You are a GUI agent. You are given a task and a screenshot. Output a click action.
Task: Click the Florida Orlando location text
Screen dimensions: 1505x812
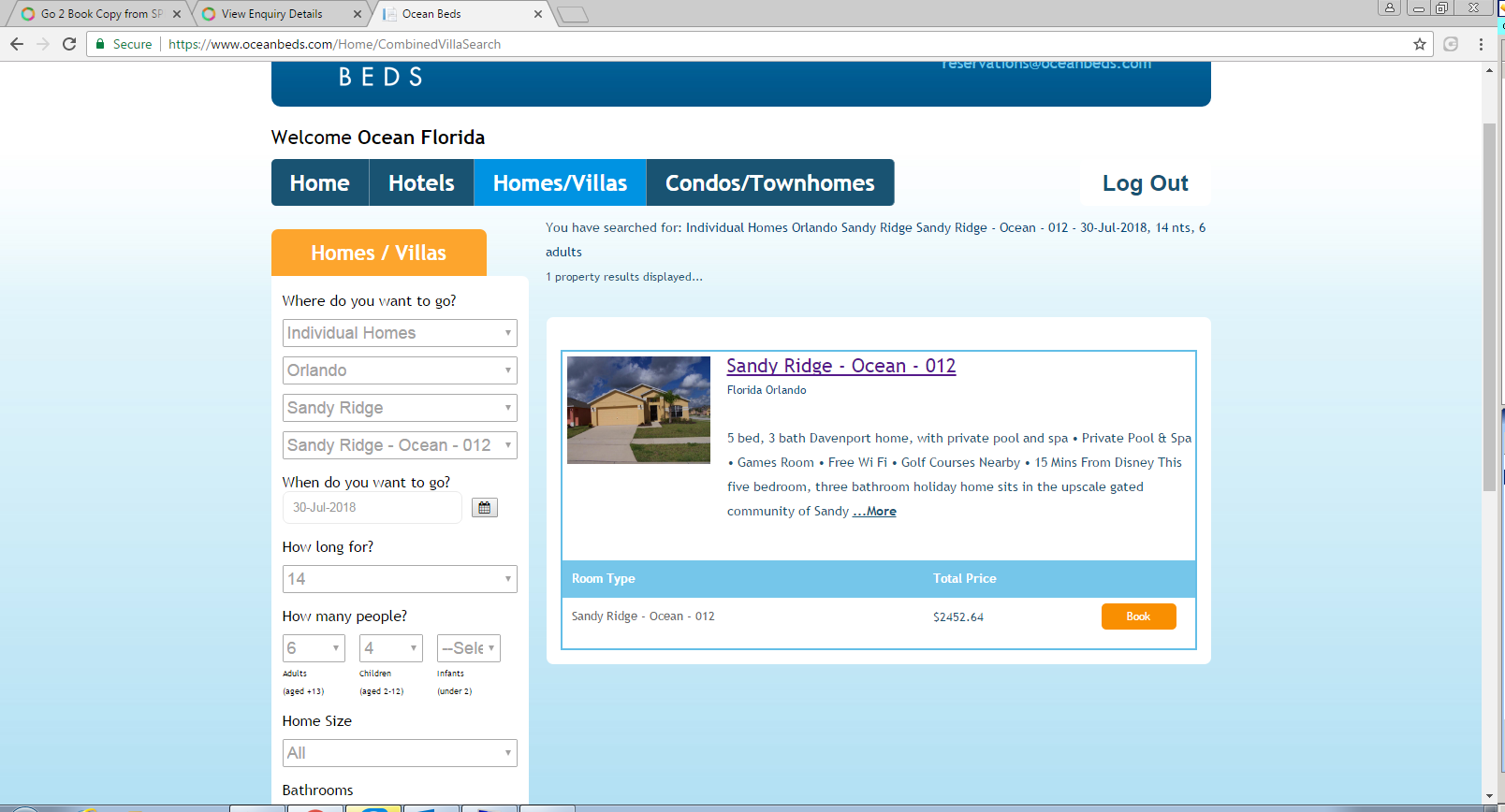767,390
